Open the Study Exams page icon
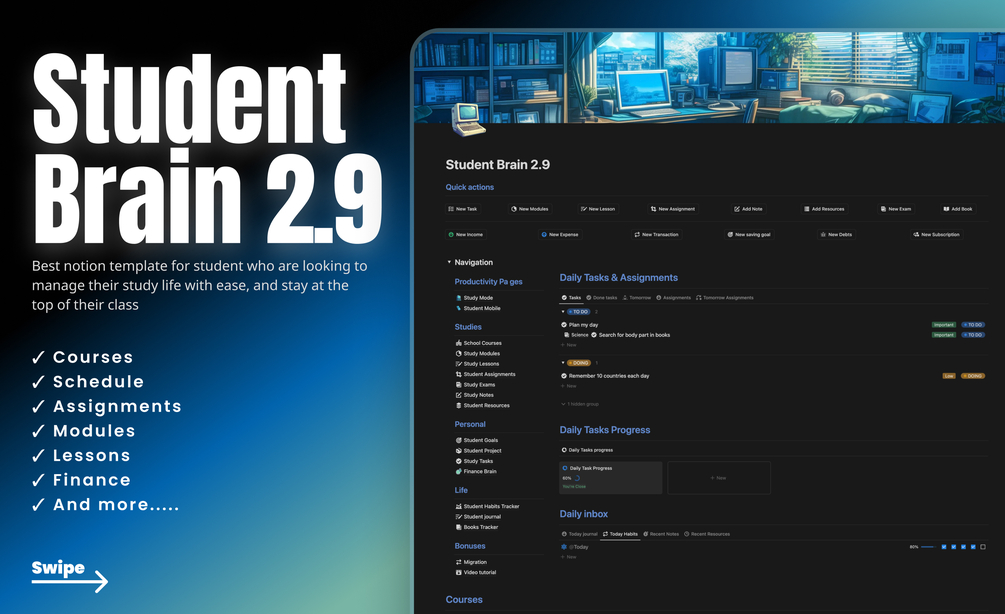This screenshot has height=614, width=1005. click(458, 385)
